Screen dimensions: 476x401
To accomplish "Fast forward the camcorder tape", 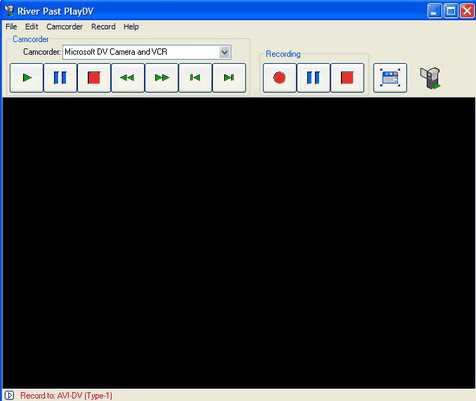I will (x=162, y=78).
